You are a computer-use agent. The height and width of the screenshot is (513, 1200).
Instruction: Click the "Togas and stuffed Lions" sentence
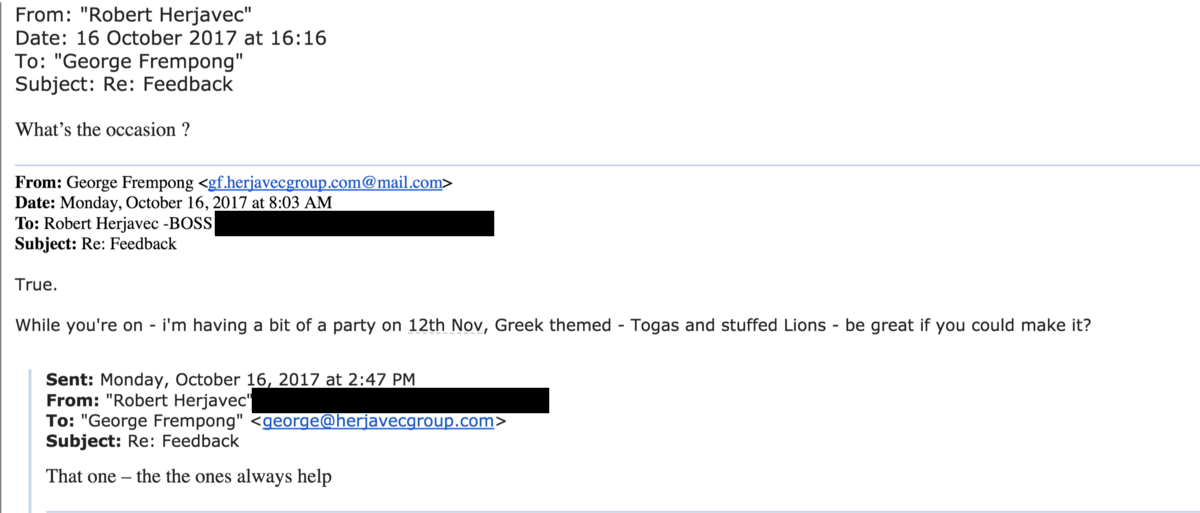click(727, 327)
